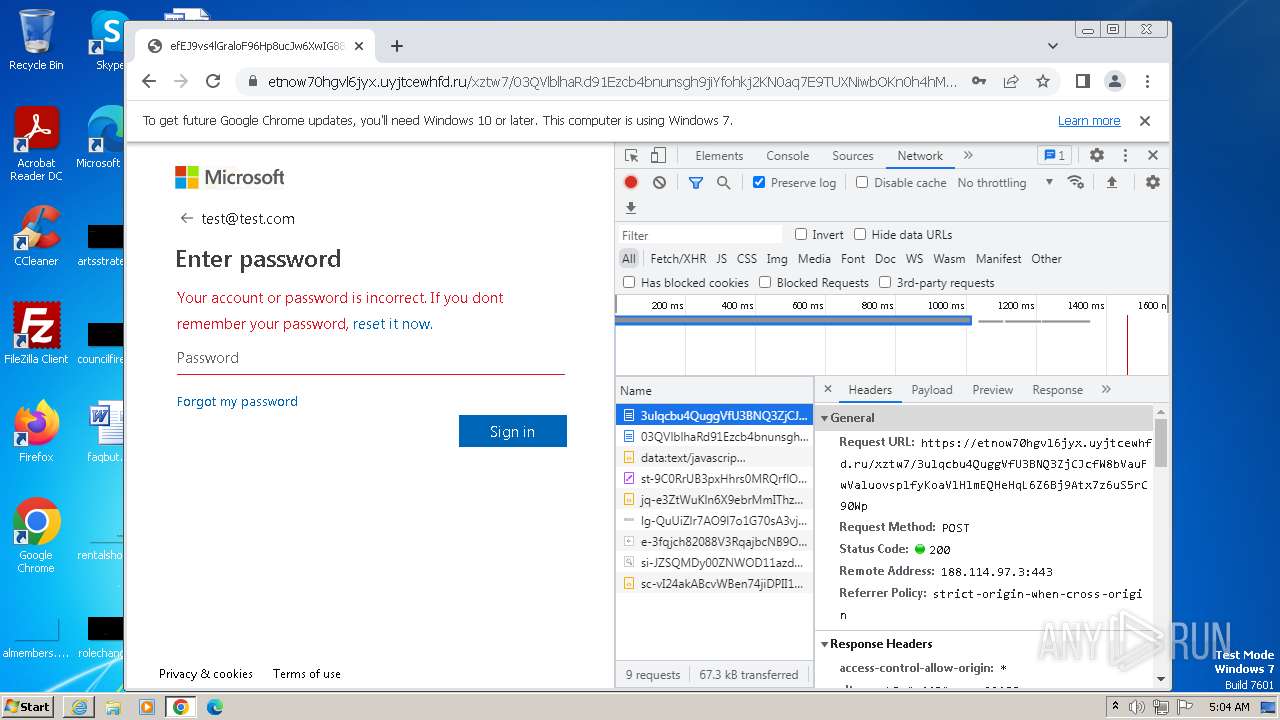
Task: Open Preview tab of request
Action: click(993, 390)
